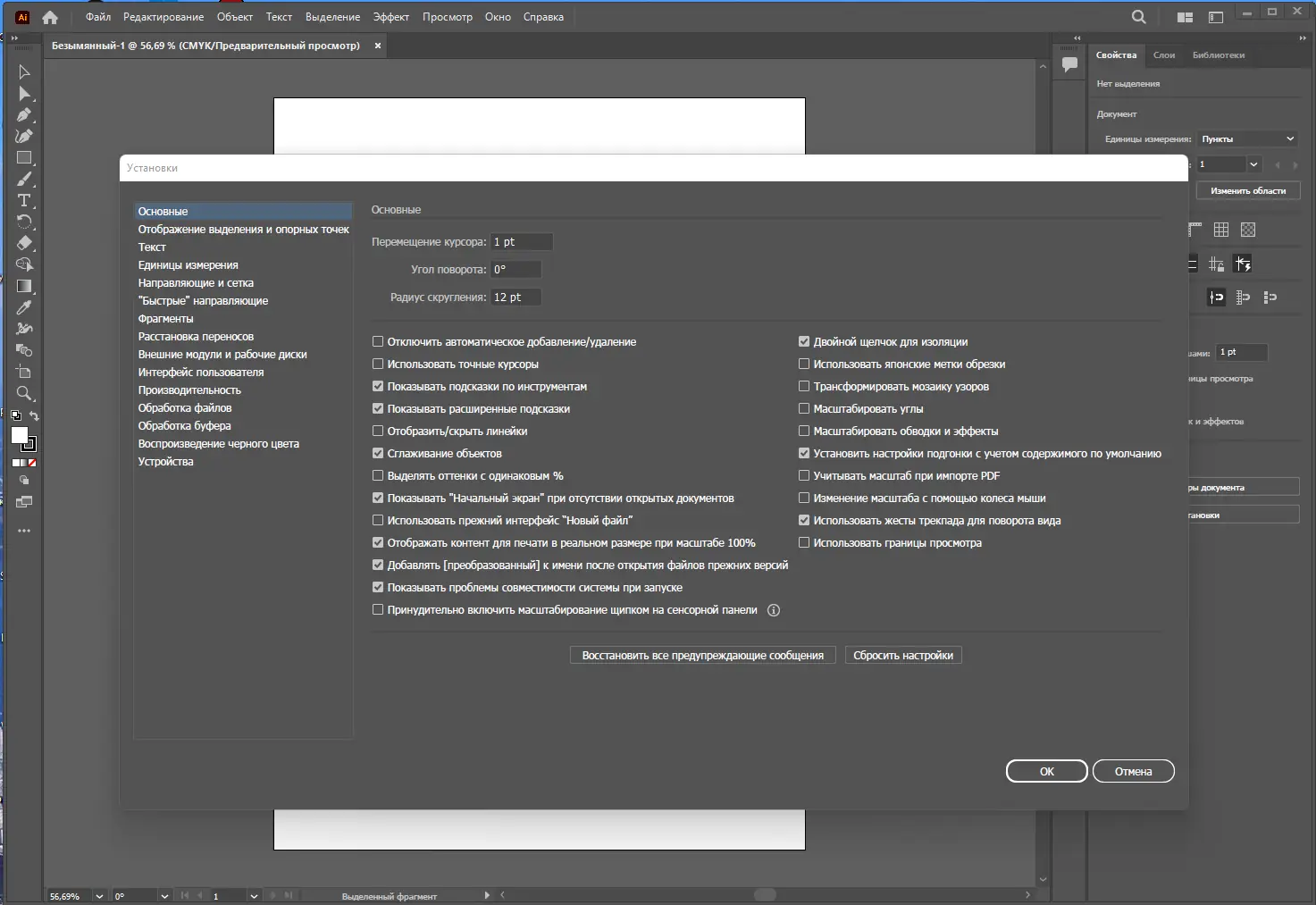Select the Type tool
1316x905 pixels.
(x=24, y=201)
